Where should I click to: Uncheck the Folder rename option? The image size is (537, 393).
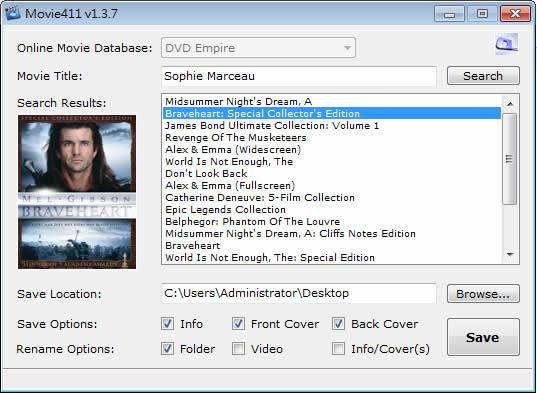pyautogui.click(x=167, y=349)
